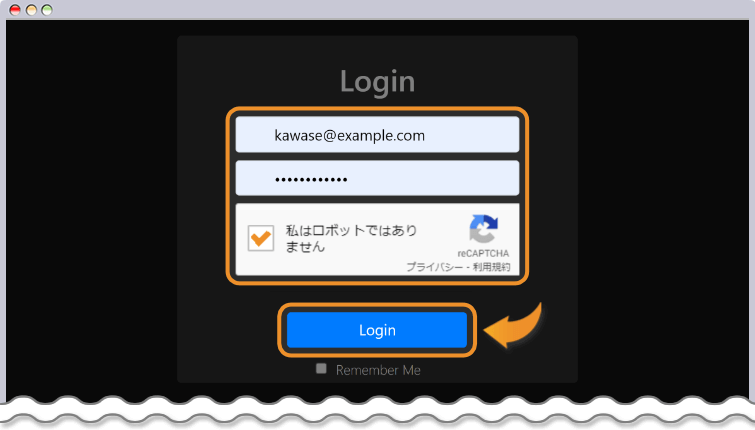
Task: Click the Login heading text
Action: (x=378, y=81)
